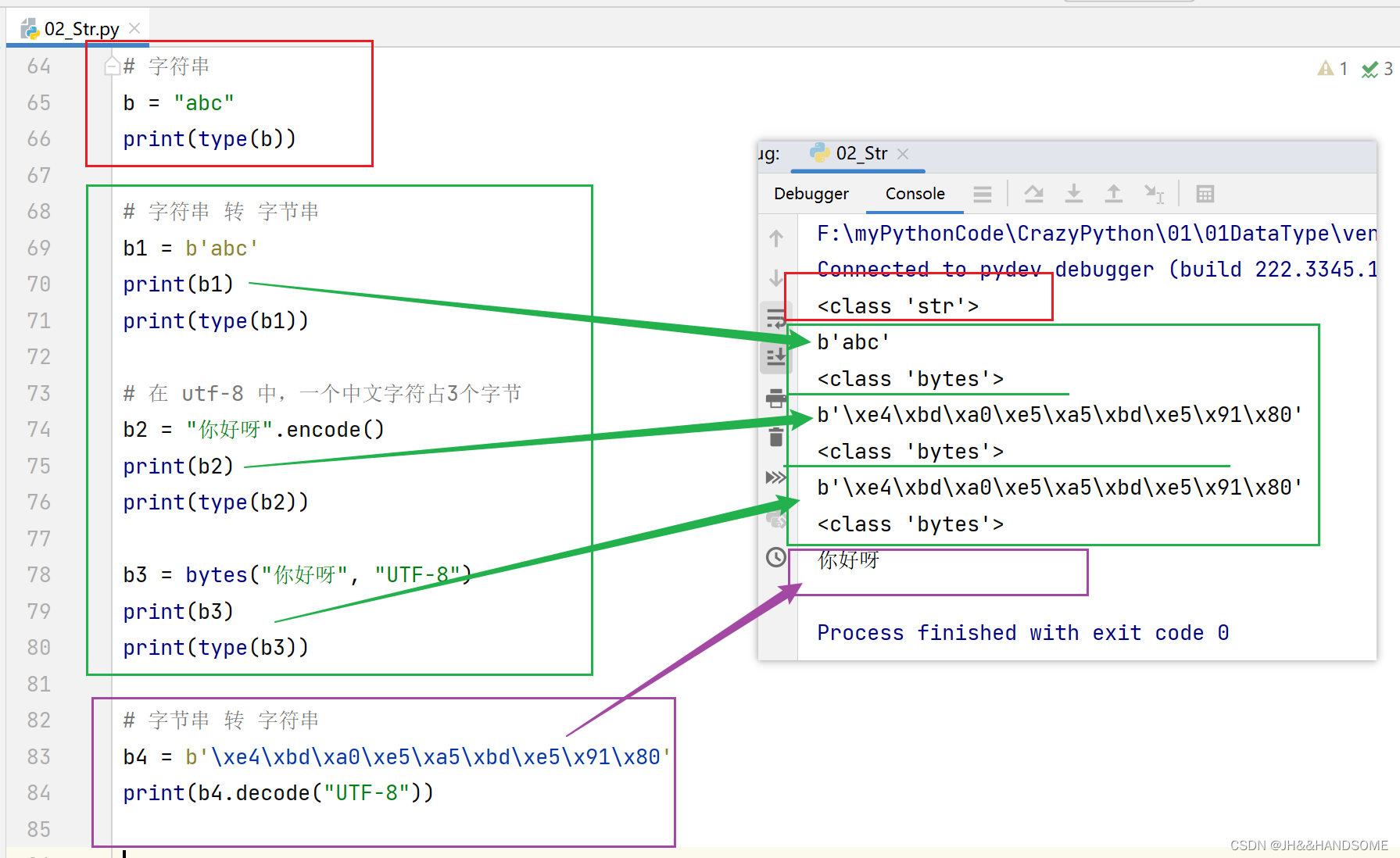1400x858 pixels.
Task: Toggle soft-wrap in the console sidebar
Action: [775, 317]
